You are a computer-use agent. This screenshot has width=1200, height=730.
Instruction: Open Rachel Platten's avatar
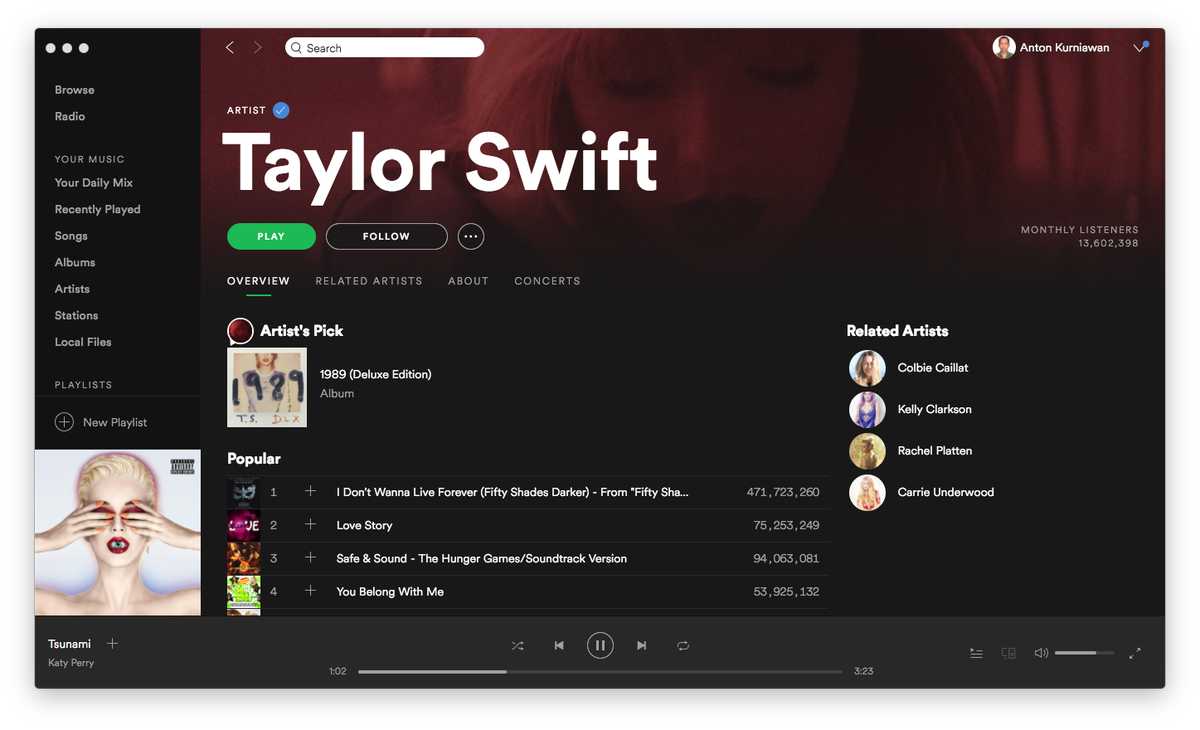(867, 451)
